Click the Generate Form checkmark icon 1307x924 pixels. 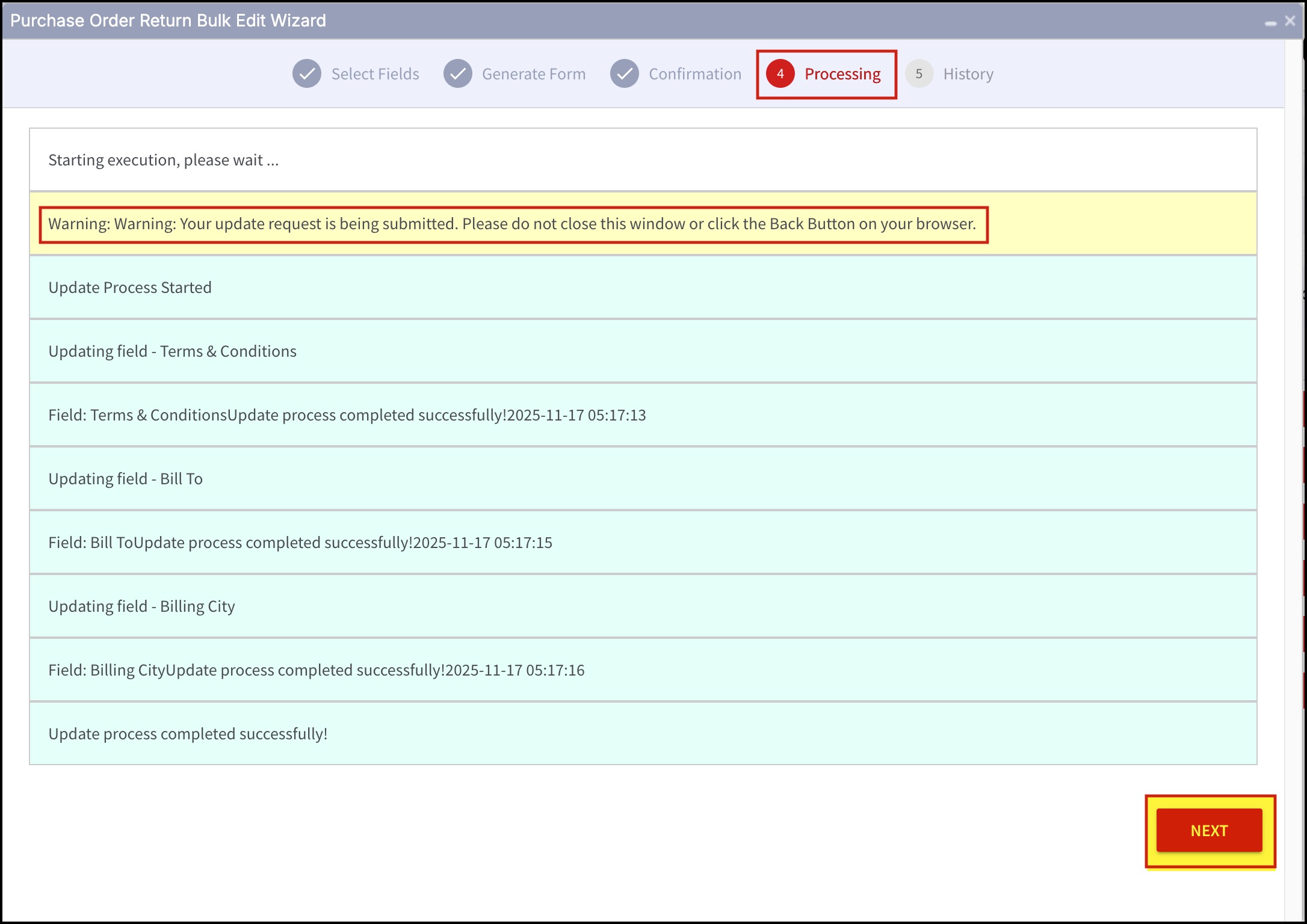pyautogui.click(x=458, y=74)
